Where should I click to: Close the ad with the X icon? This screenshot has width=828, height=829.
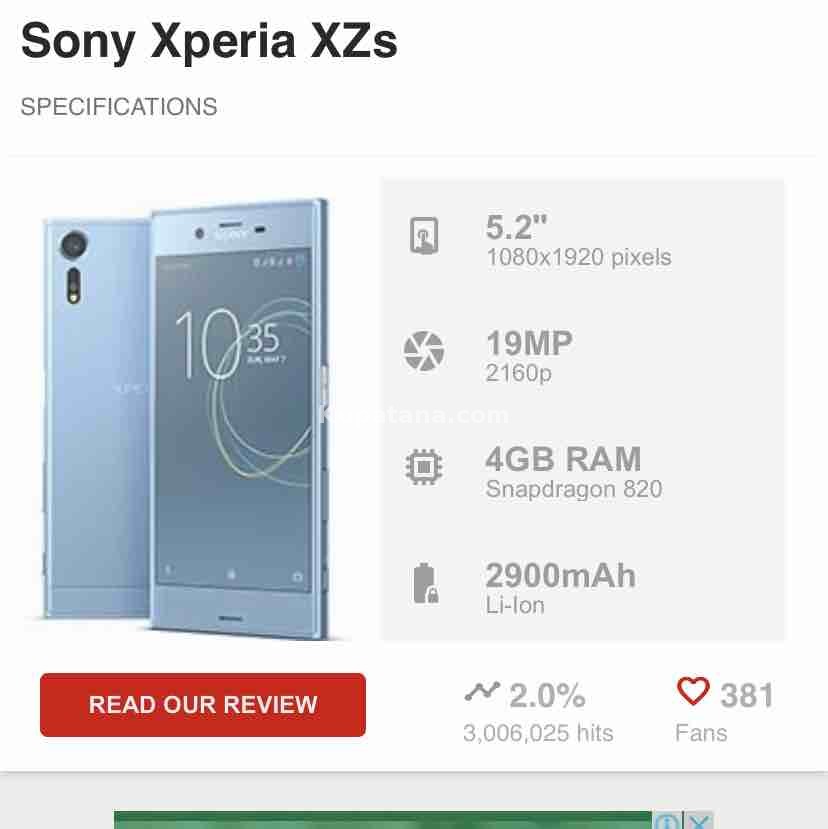(699, 821)
